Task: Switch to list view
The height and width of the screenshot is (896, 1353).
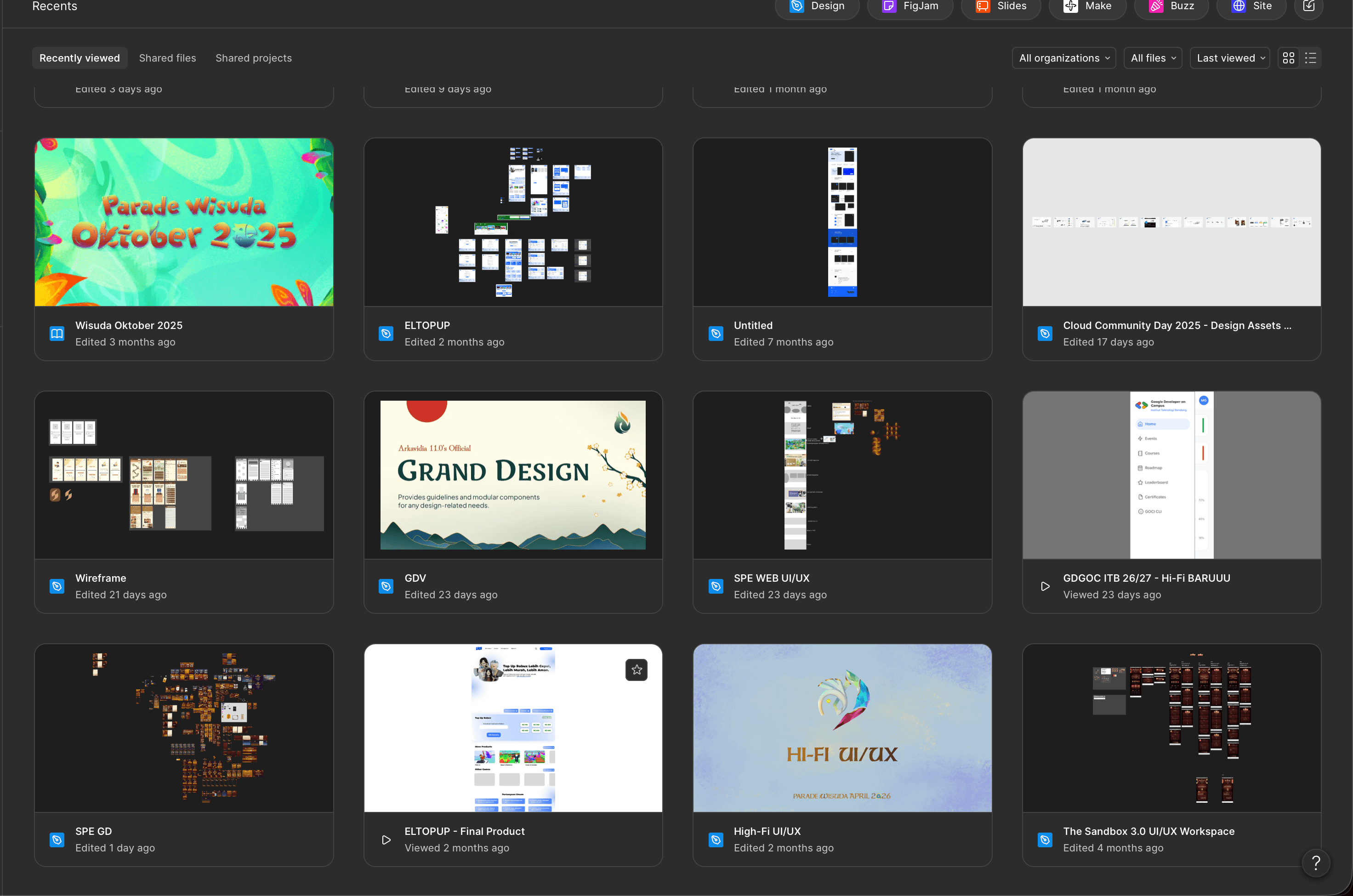Action: point(1311,58)
